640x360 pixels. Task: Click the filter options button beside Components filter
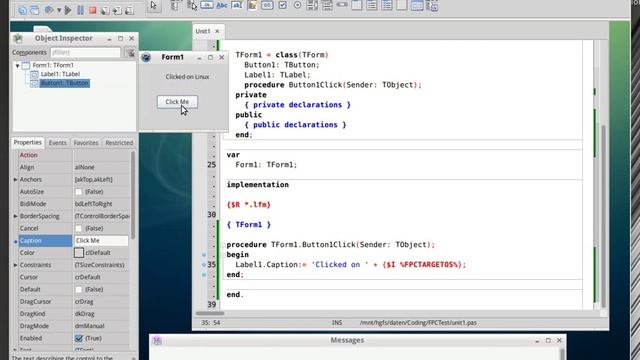tap(130, 53)
